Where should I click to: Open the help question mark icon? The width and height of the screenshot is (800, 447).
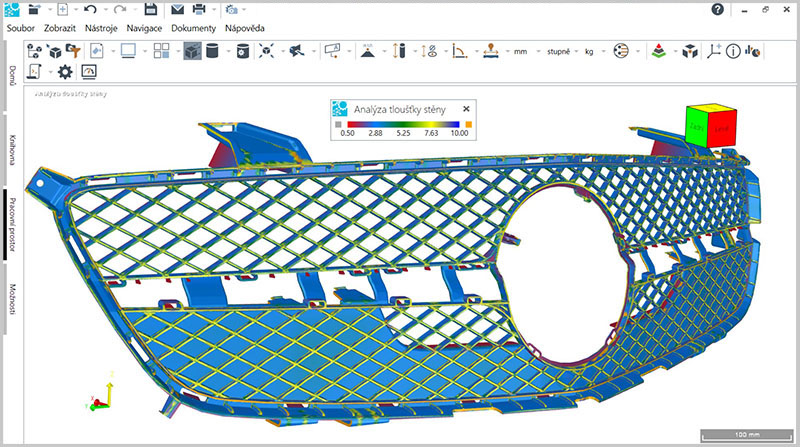coord(717,9)
